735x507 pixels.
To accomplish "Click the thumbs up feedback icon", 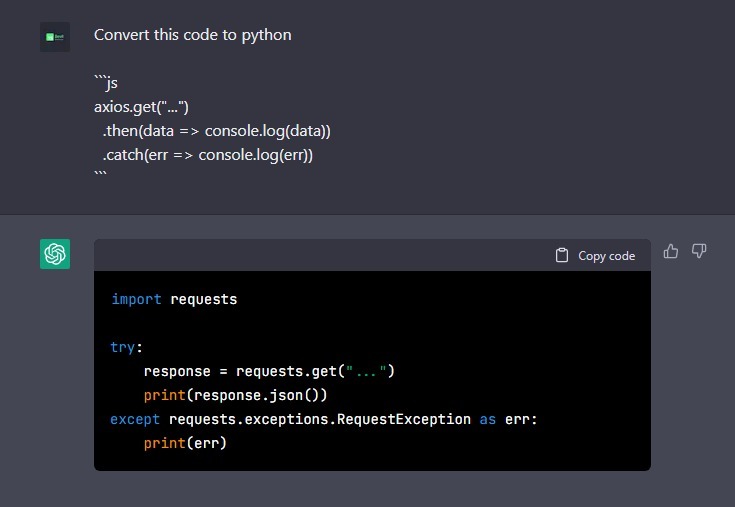I will [671, 251].
